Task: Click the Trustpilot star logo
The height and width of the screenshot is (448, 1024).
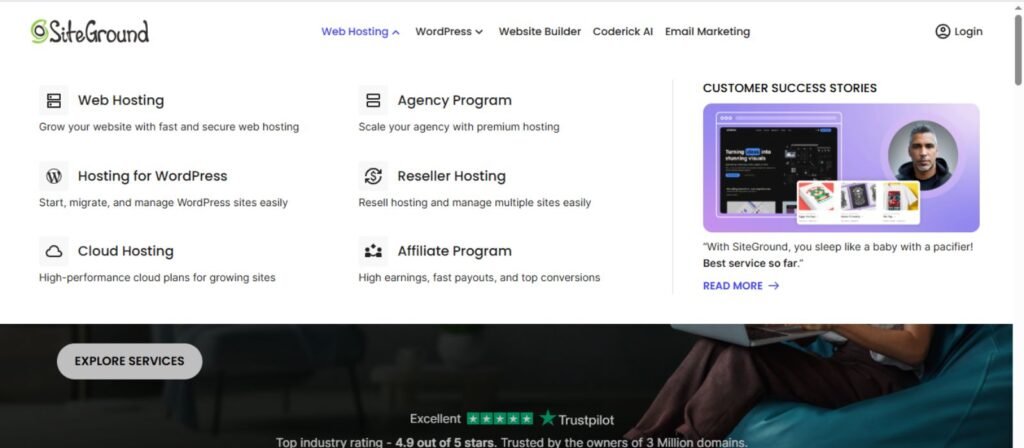Action: pyautogui.click(x=547, y=419)
